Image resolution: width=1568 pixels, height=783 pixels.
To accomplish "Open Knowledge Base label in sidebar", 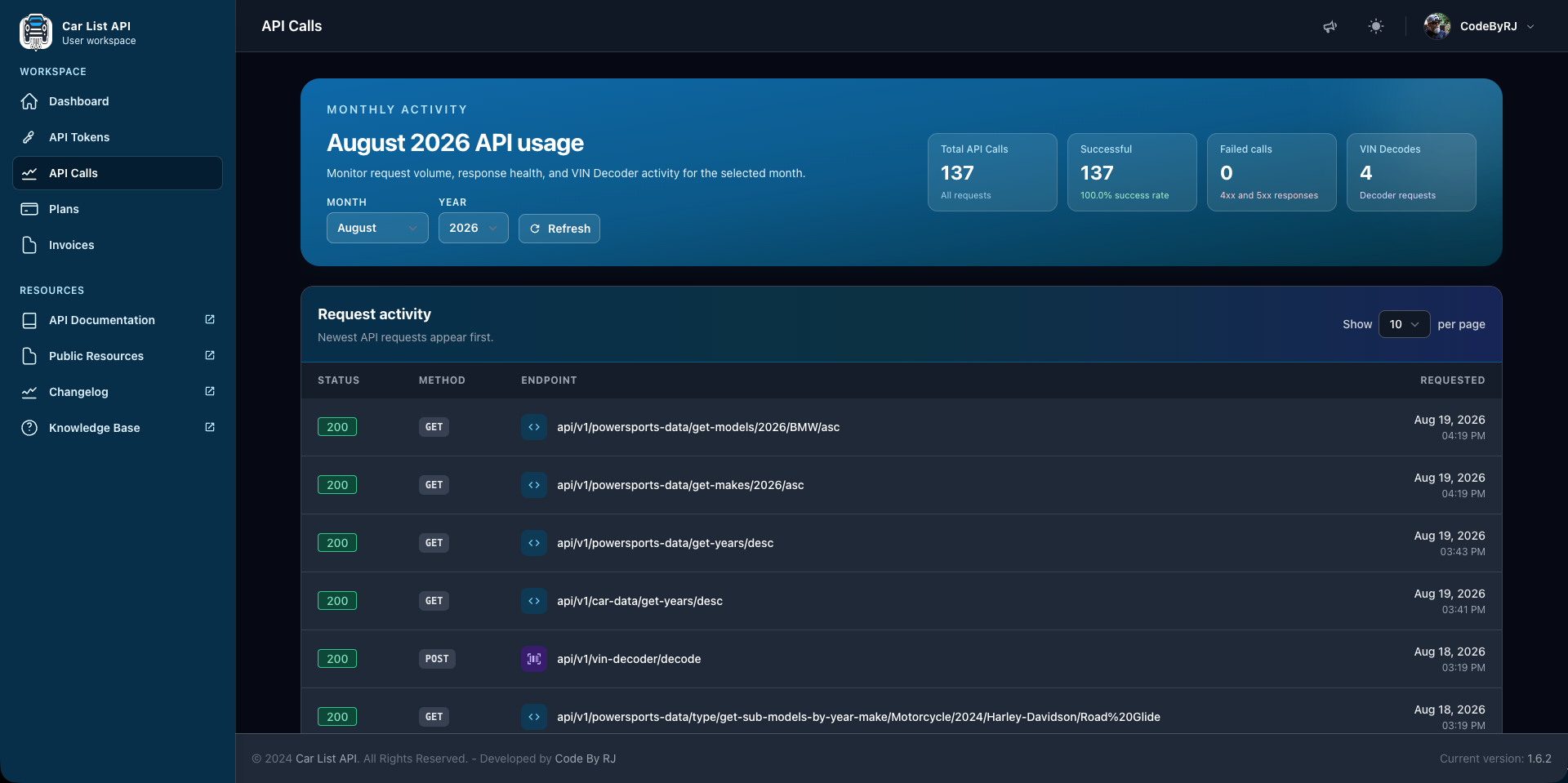I will (95, 428).
